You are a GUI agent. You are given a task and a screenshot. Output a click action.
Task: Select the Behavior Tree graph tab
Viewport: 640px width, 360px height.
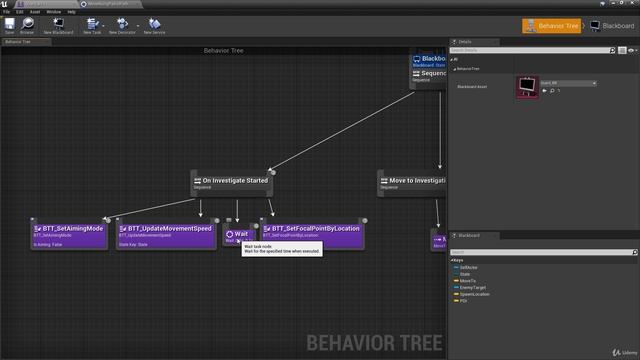pos(26,42)
